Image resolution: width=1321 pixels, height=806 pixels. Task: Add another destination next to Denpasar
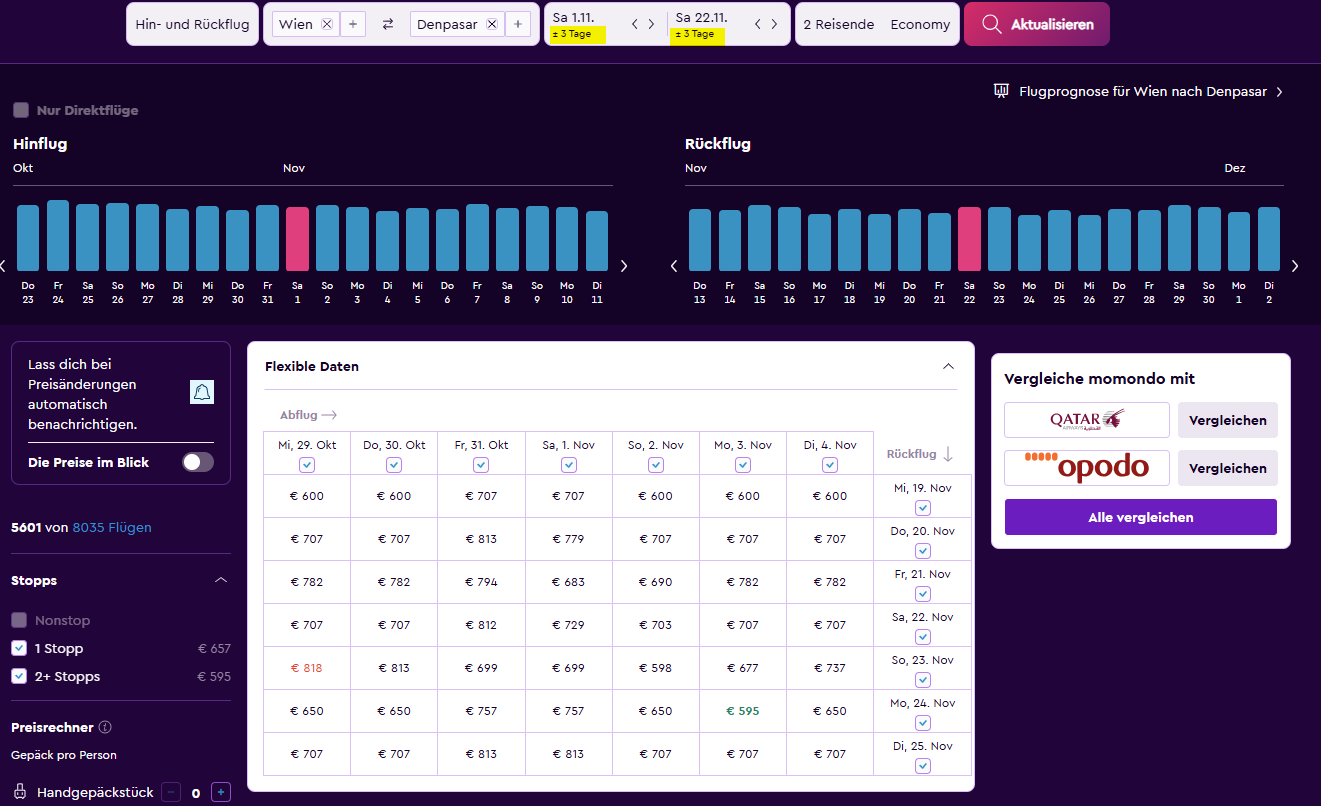518,25
